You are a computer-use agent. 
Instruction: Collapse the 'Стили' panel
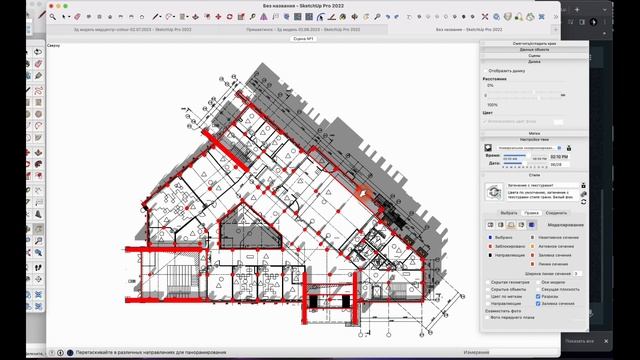[x=534, y=175]
